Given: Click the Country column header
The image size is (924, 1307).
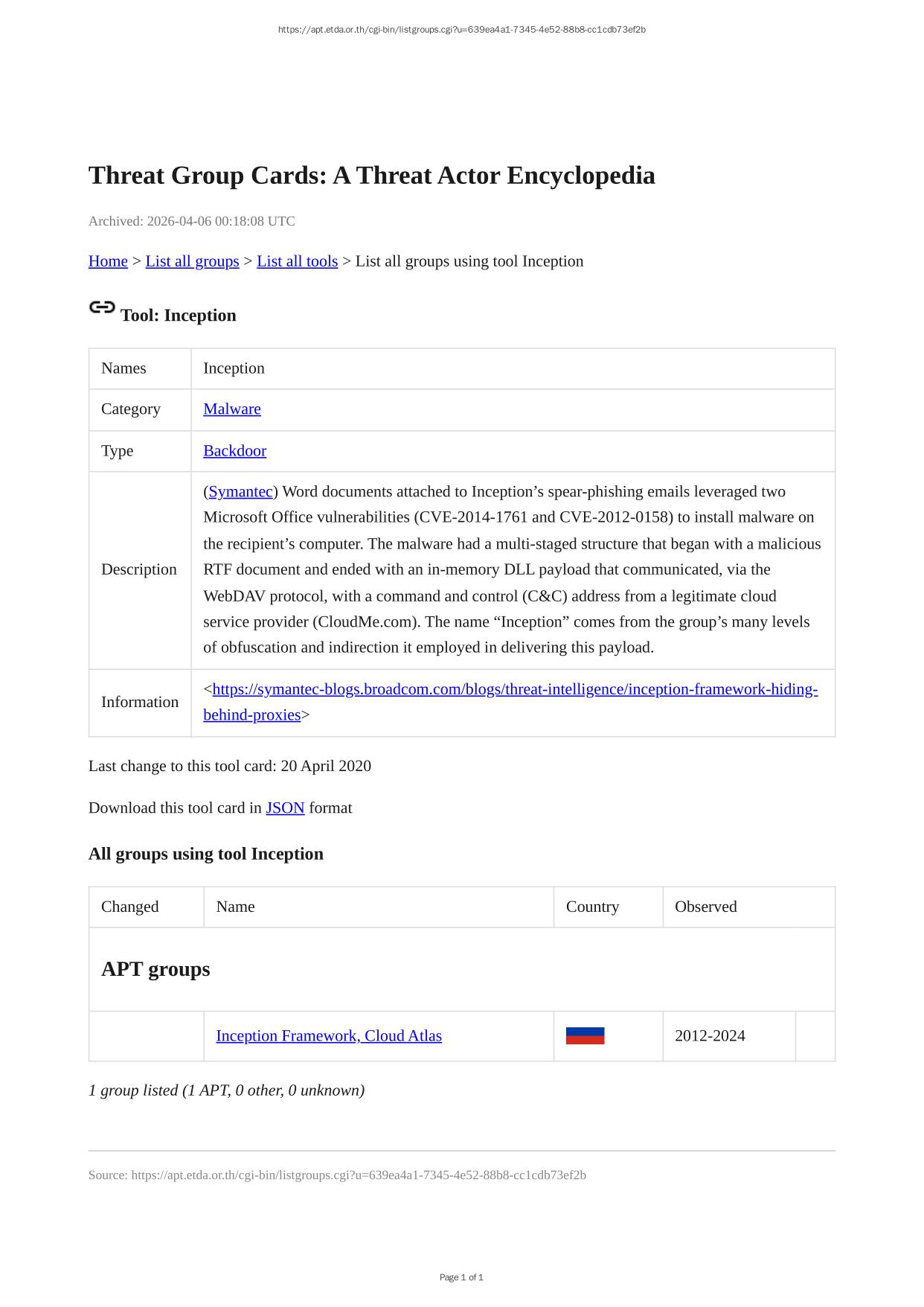Looking at the screenshot, I should click(x=592, y=907).
